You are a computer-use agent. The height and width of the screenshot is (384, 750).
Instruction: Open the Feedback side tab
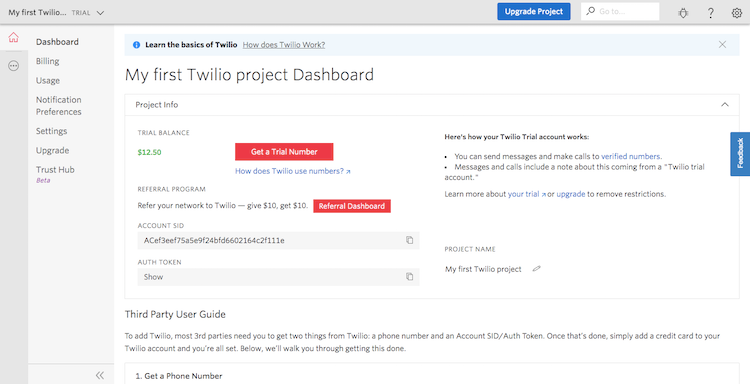(x=740, y=154)
